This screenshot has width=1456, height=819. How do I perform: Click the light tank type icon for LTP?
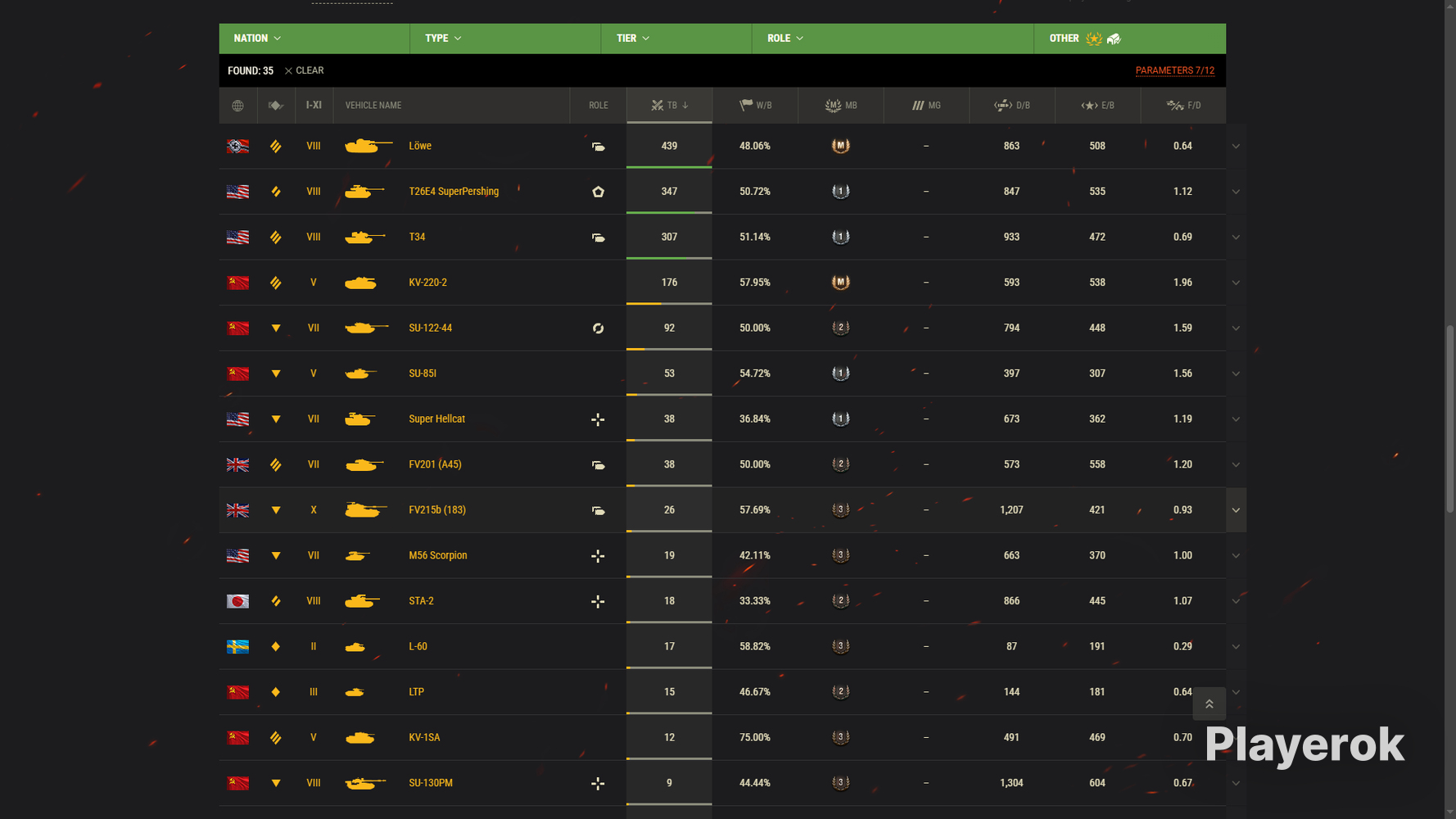276,692
